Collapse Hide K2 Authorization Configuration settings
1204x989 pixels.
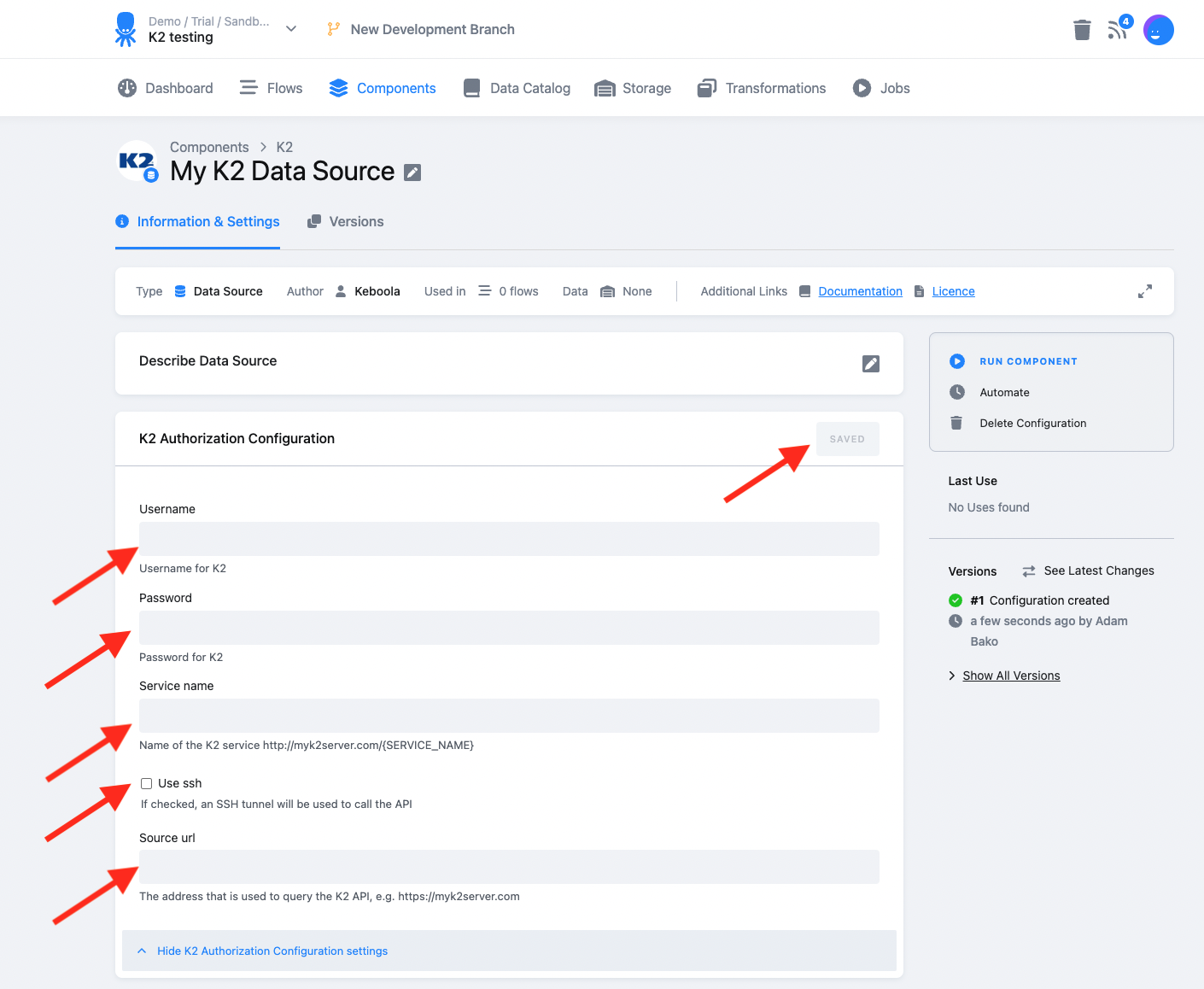[x=509, y=951]
